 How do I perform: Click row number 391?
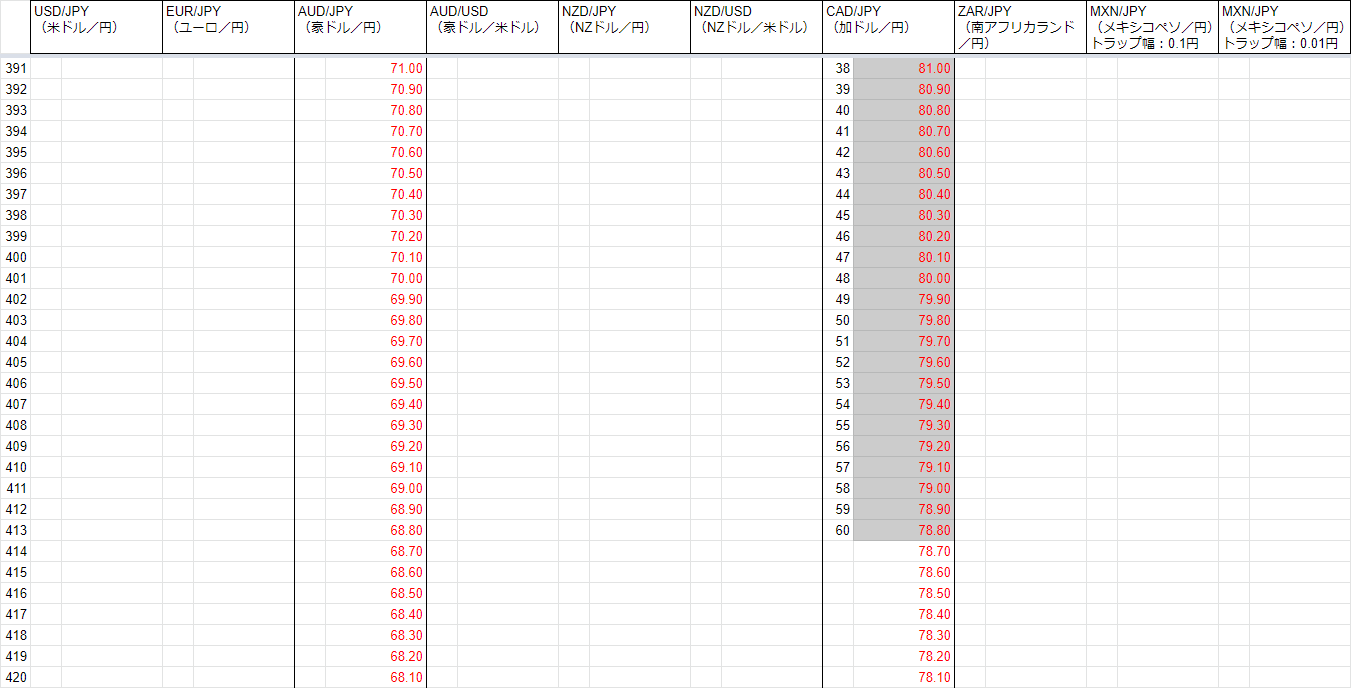pyautogui.click(x=16, y=68)
